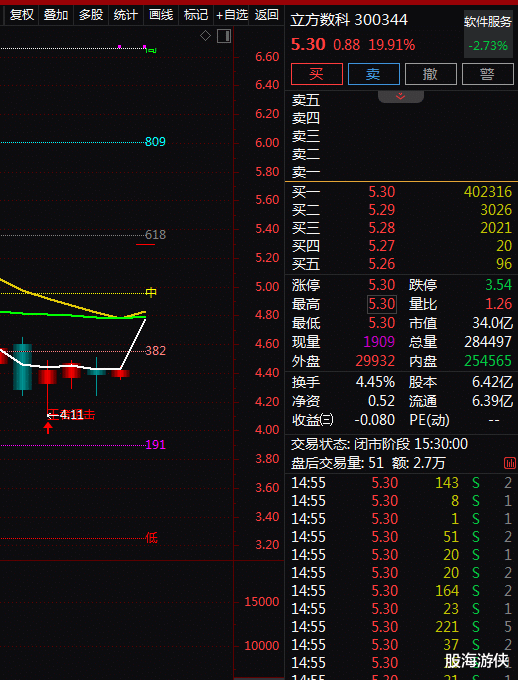Click the 14:55 trade row with volume 164
Image resolution: width=518 pixels, height=680 pixels.
click(402, 591)
